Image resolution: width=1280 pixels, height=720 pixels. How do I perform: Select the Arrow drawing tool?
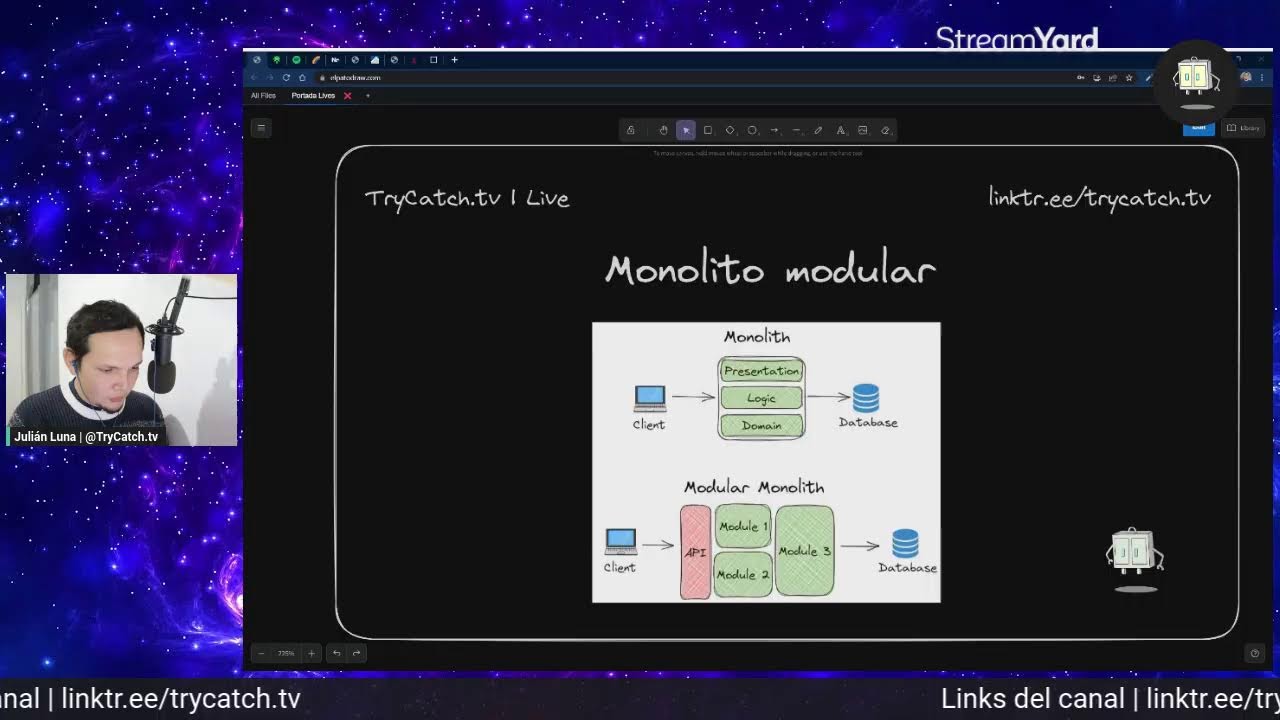click(x=774, y=130)
